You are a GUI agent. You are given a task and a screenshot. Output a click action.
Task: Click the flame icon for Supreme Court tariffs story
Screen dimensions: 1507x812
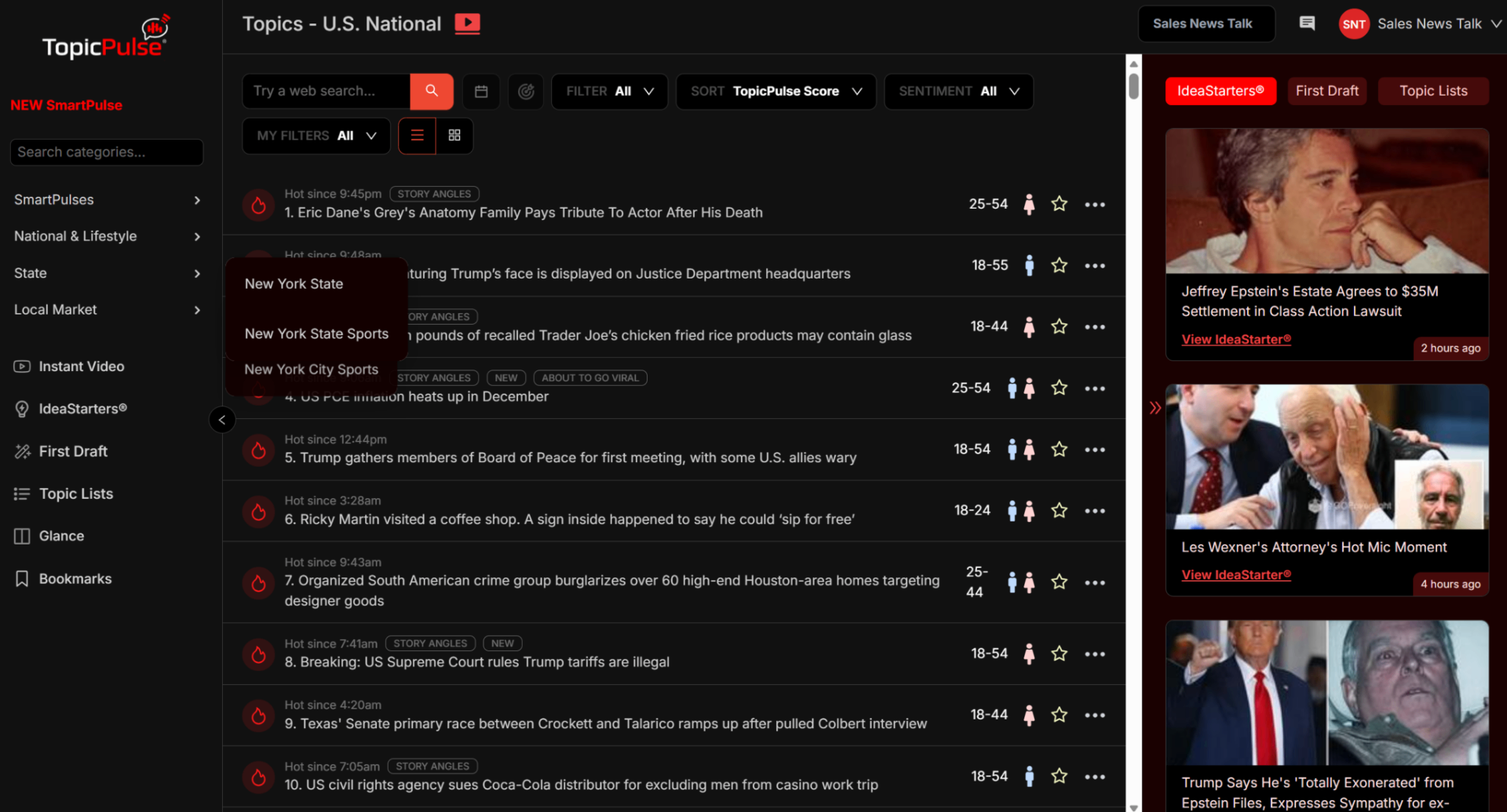[x=258, y=654]
